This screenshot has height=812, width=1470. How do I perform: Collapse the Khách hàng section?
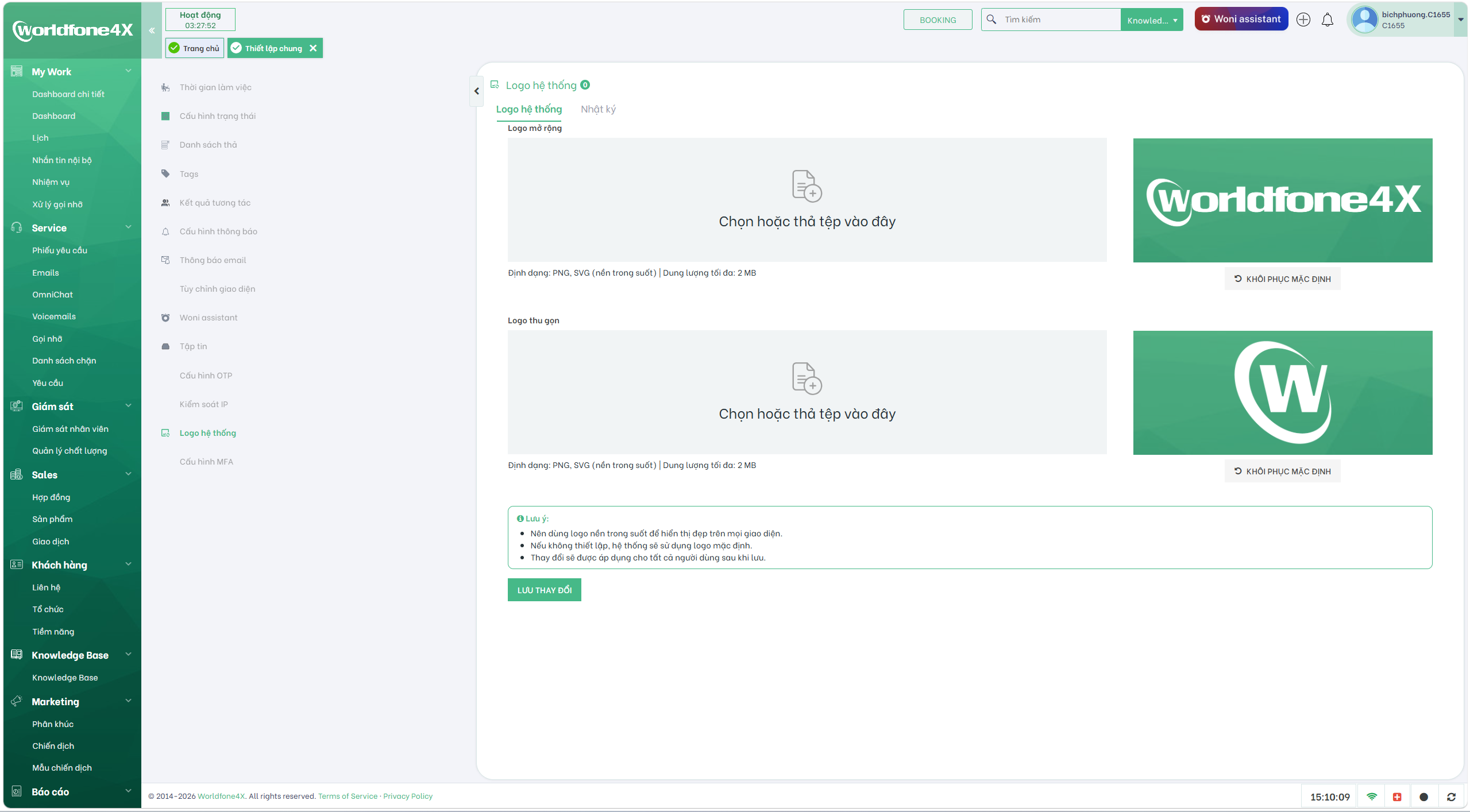click(x=129, y=564)
